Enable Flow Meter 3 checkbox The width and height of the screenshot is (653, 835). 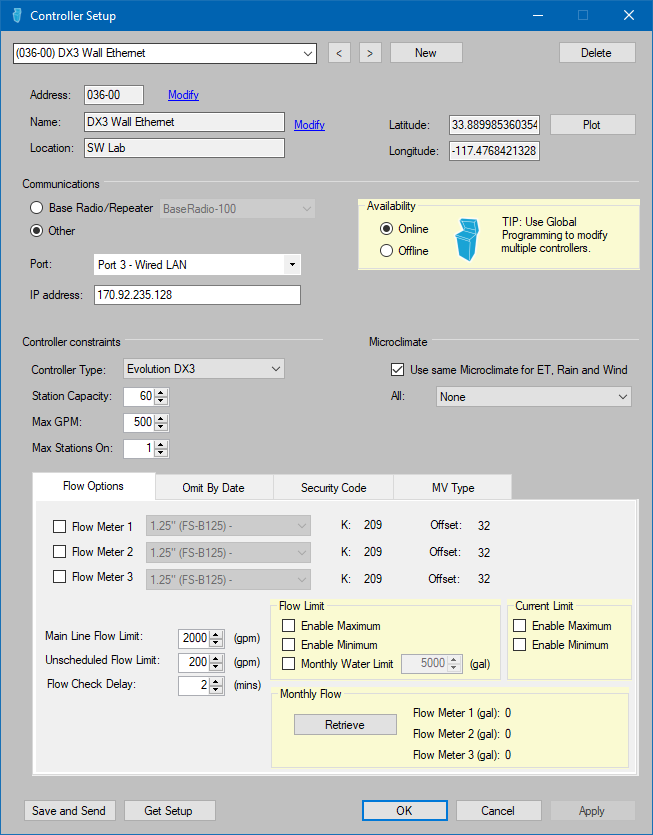click(x=59, y=577)
